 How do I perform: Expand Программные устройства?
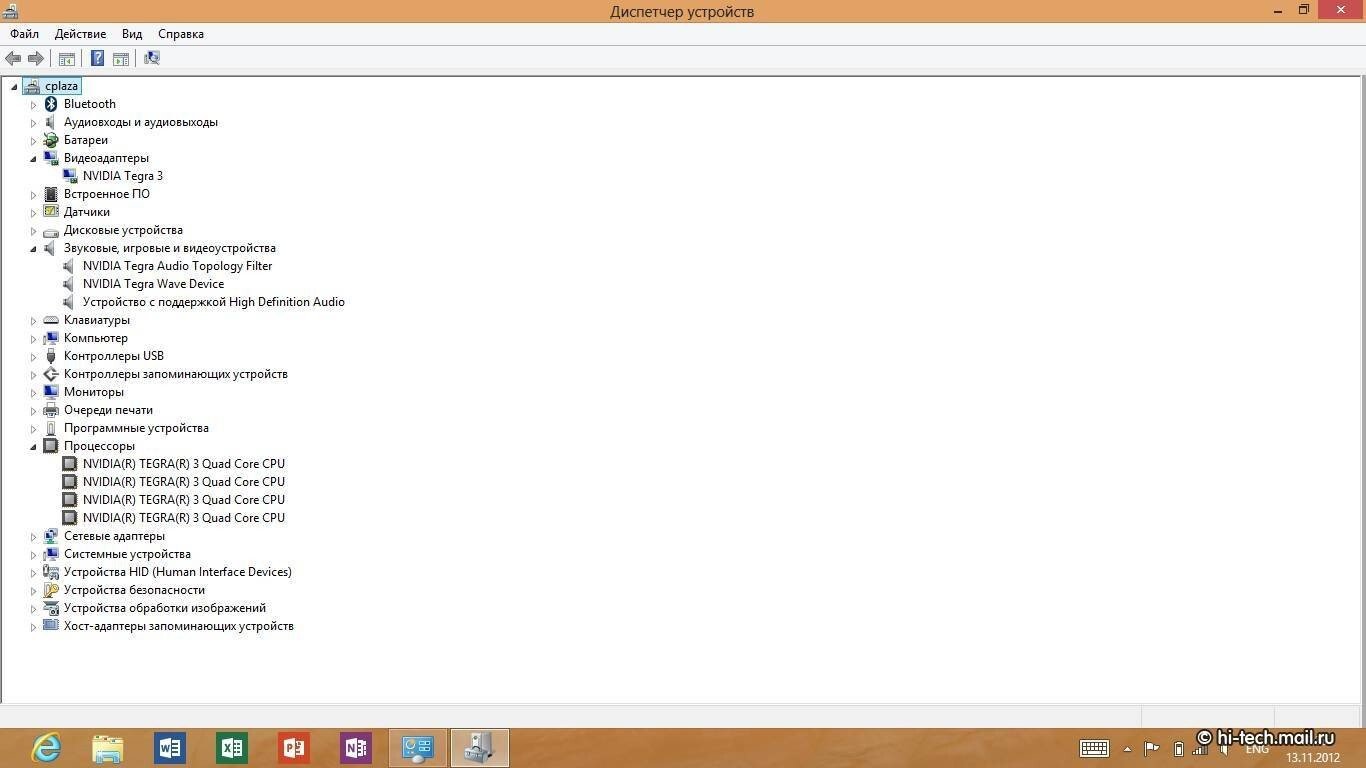33,428
